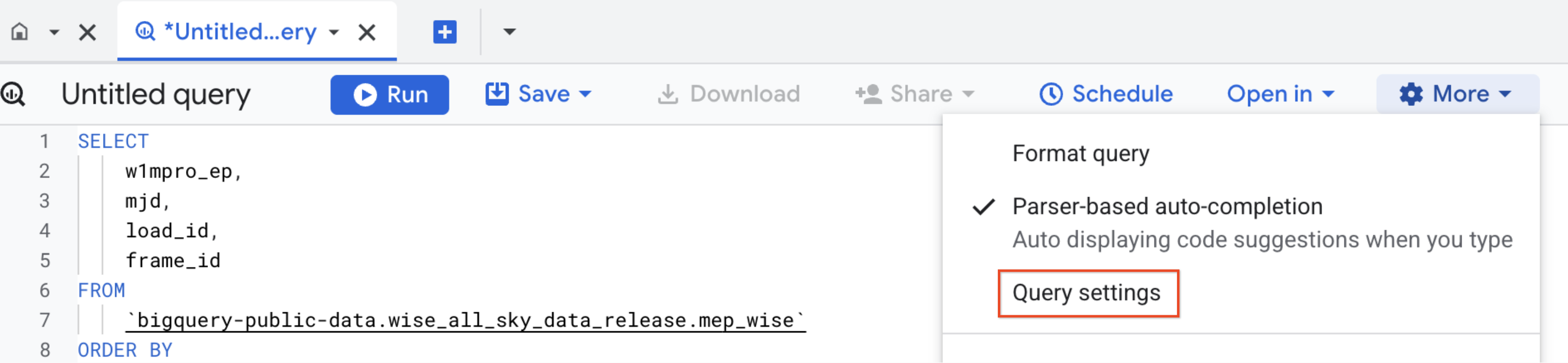Click the Download button
1568x363 pixels.
[729, 94]
